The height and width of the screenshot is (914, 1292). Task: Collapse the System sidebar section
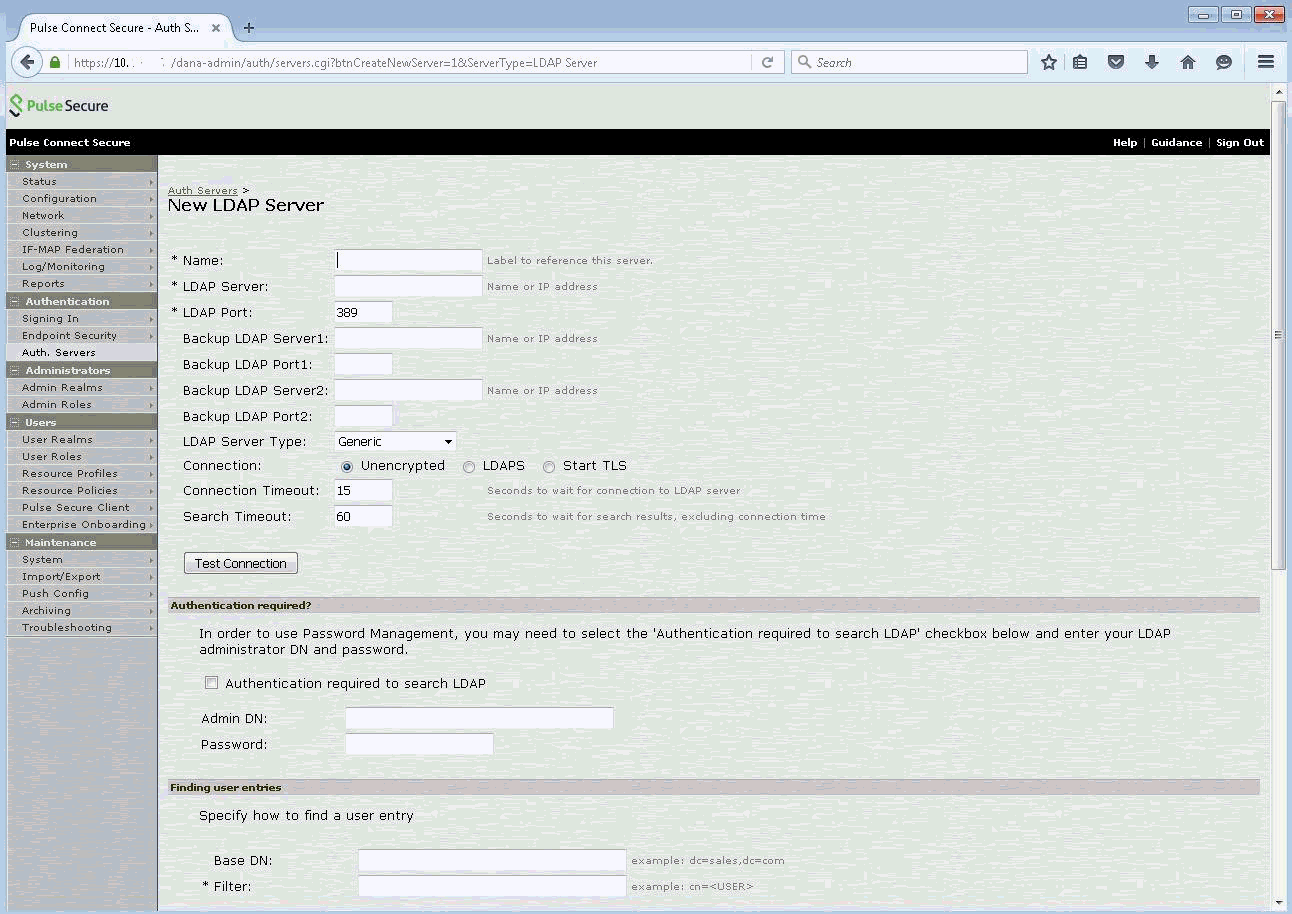click(15, 164)
